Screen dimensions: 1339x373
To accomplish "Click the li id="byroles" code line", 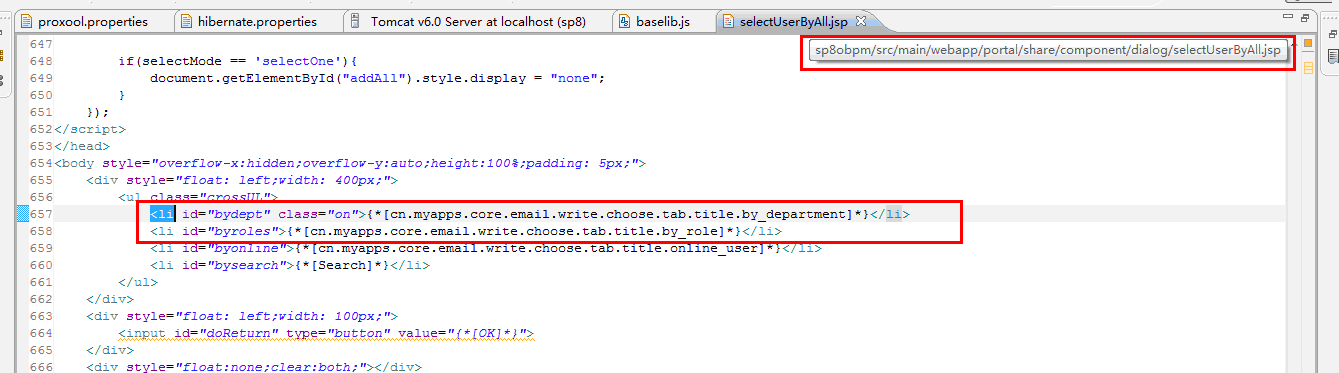I will point(466,231).
